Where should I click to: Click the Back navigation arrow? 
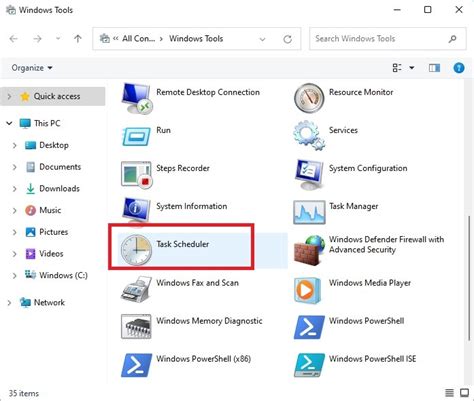(14, 39)
